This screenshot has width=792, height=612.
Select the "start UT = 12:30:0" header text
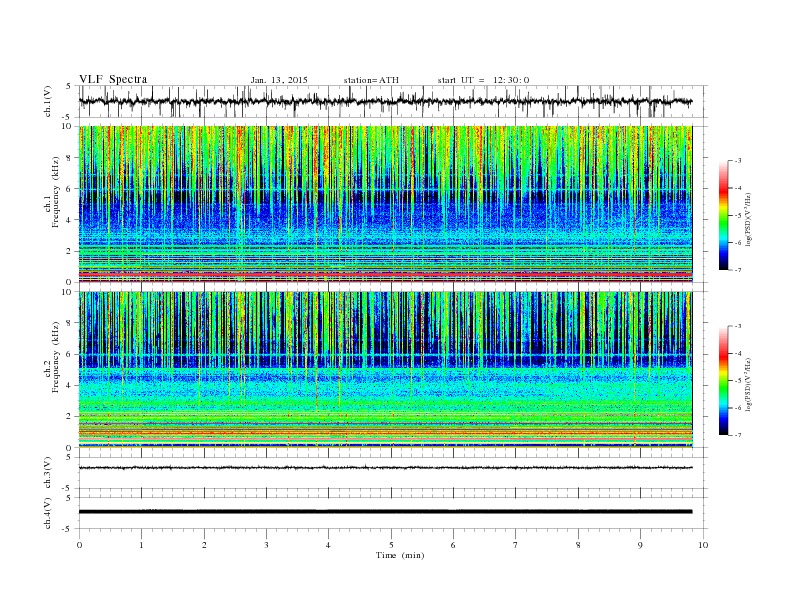coord(483,80)
